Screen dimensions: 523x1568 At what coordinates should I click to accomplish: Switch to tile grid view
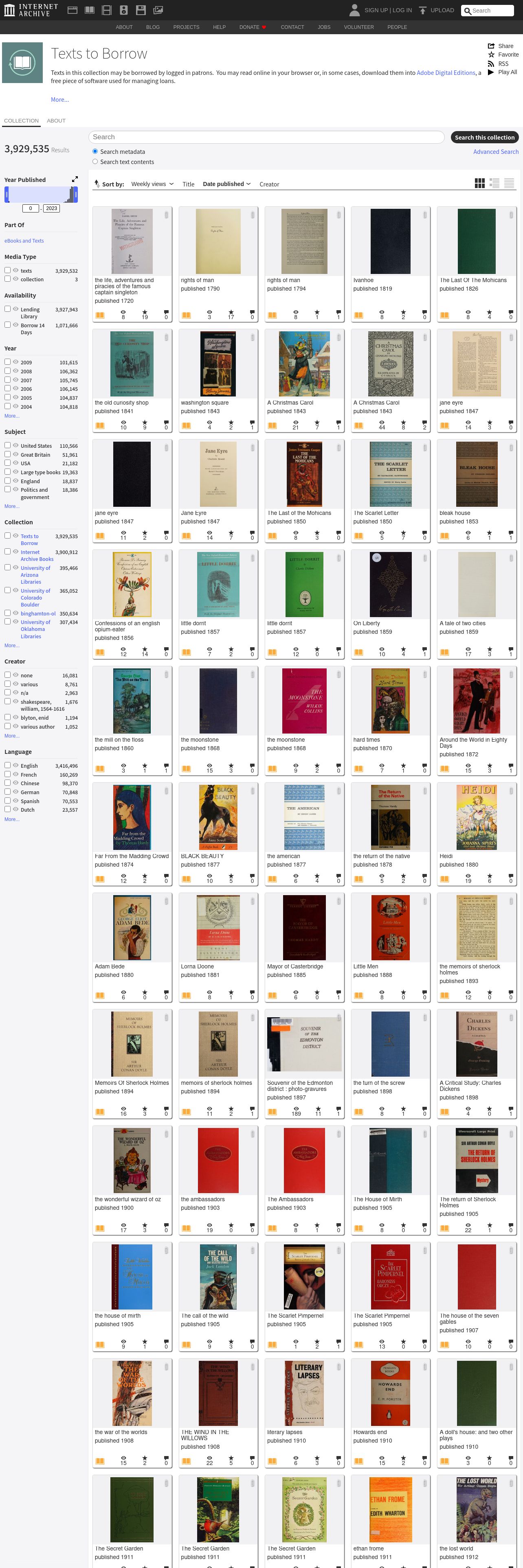[480, 183]
